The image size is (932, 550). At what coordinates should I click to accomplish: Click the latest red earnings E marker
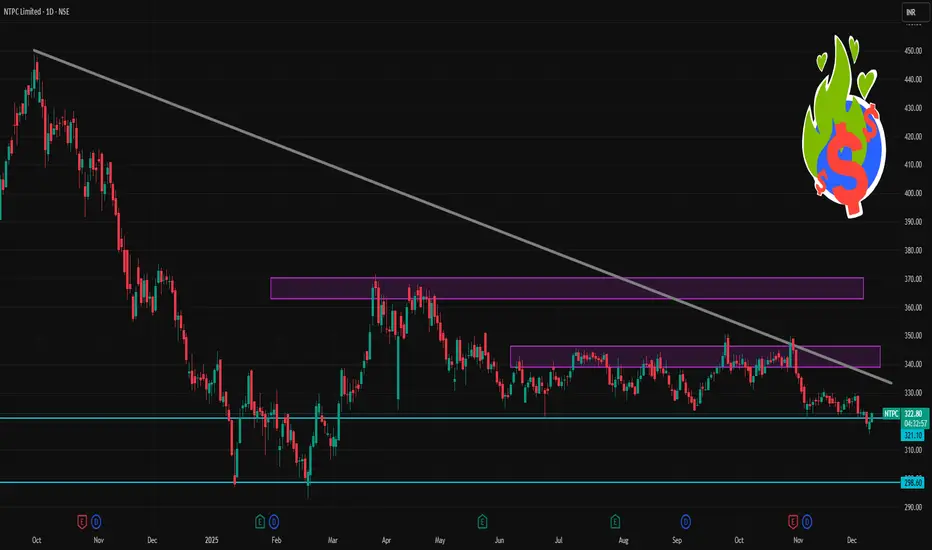tap(793, 522)
